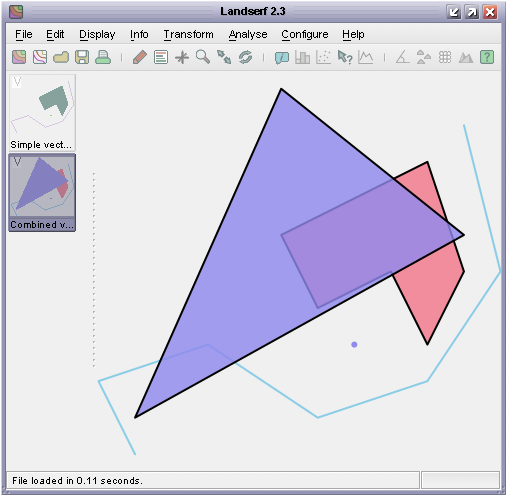Open the Edit menu
The height and width of the screenshot is (497, 508).
(x=55, y=34)
